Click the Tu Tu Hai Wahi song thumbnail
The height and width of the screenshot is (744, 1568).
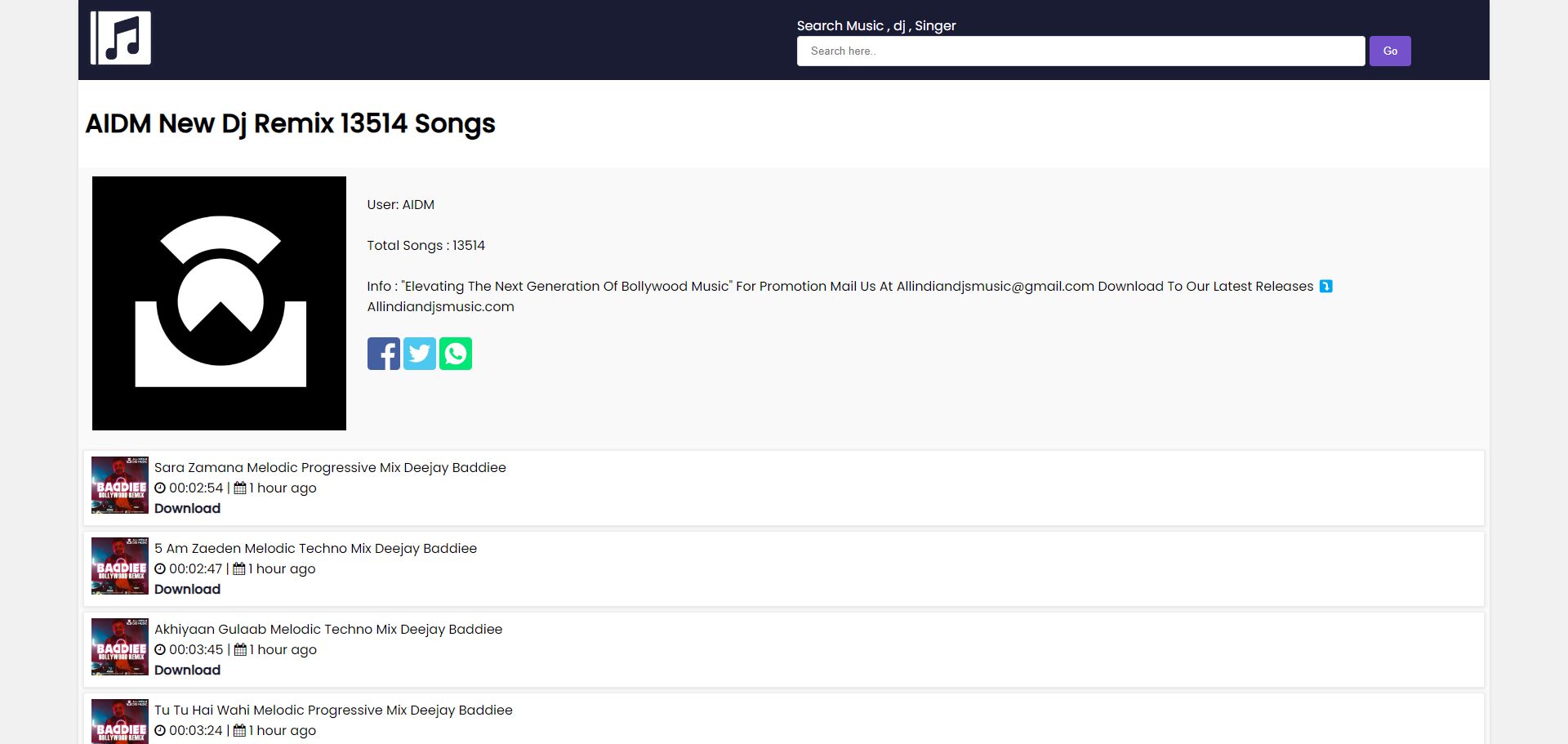120,722
